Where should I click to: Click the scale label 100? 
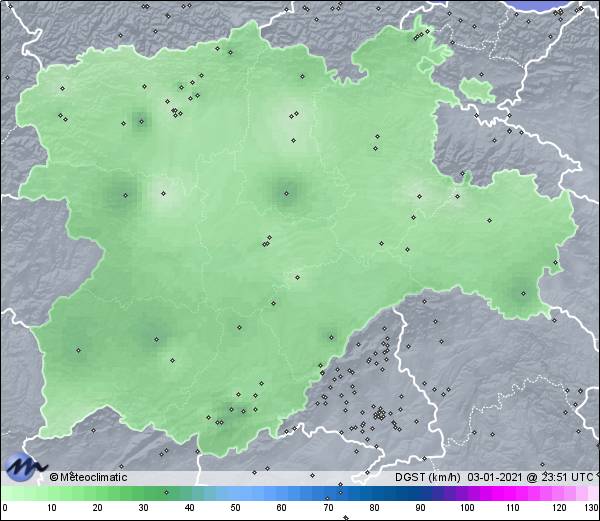(467, 508)
